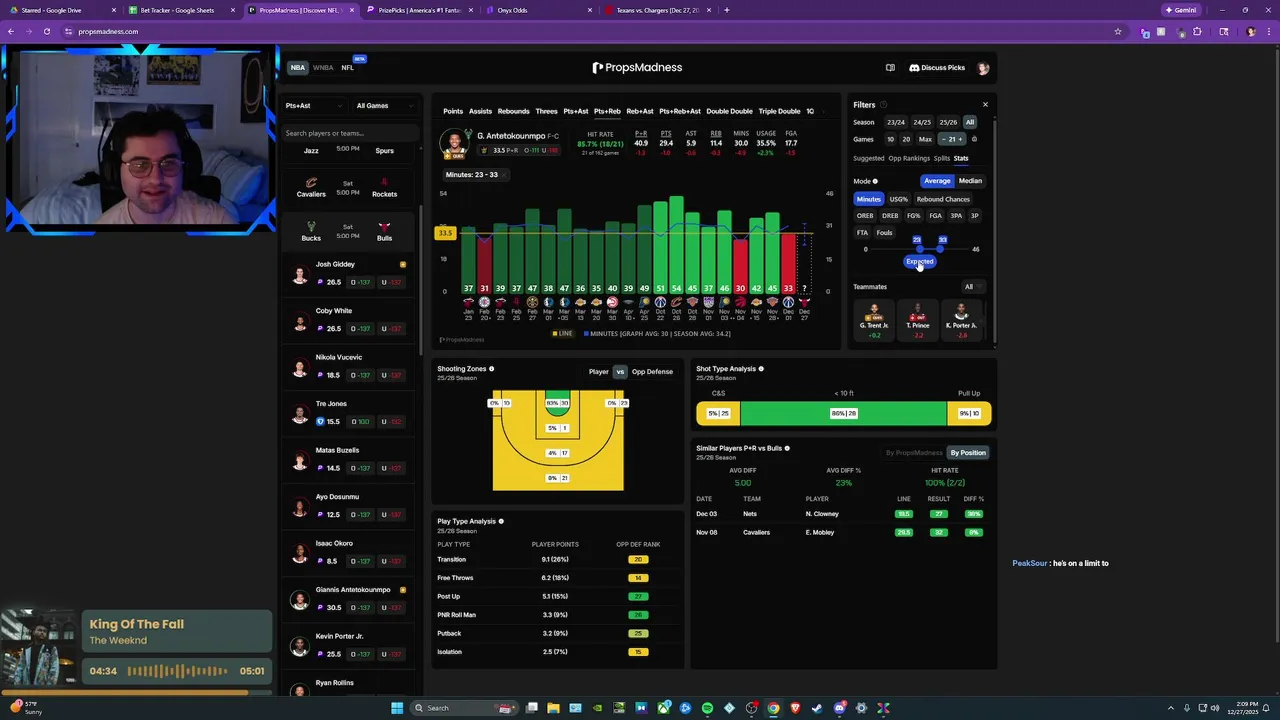Open the All Games dropdown
Viewport: 1280px width, 720px height.
[383, 106]
